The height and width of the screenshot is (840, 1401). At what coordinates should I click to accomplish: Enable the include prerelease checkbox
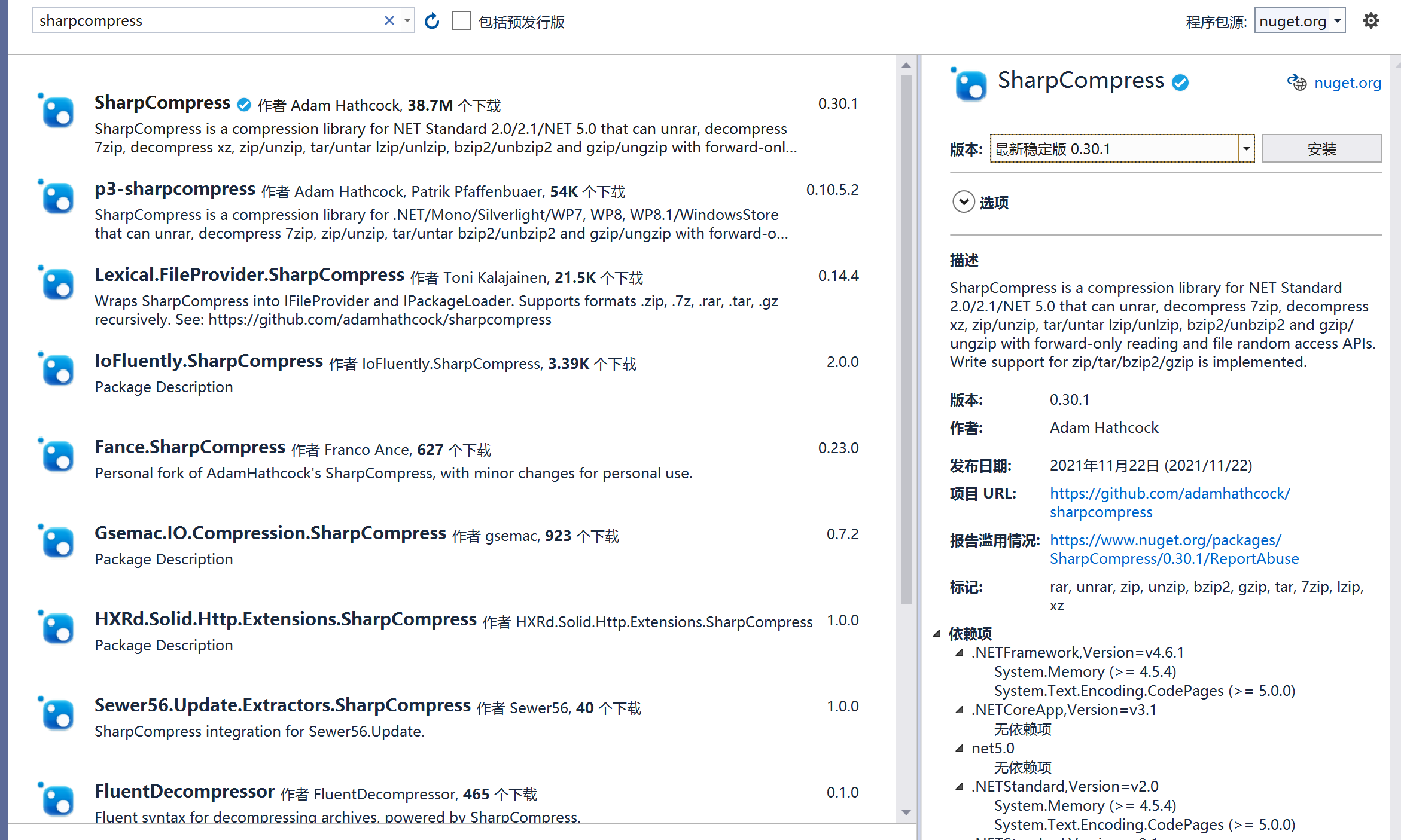[462, 21]
